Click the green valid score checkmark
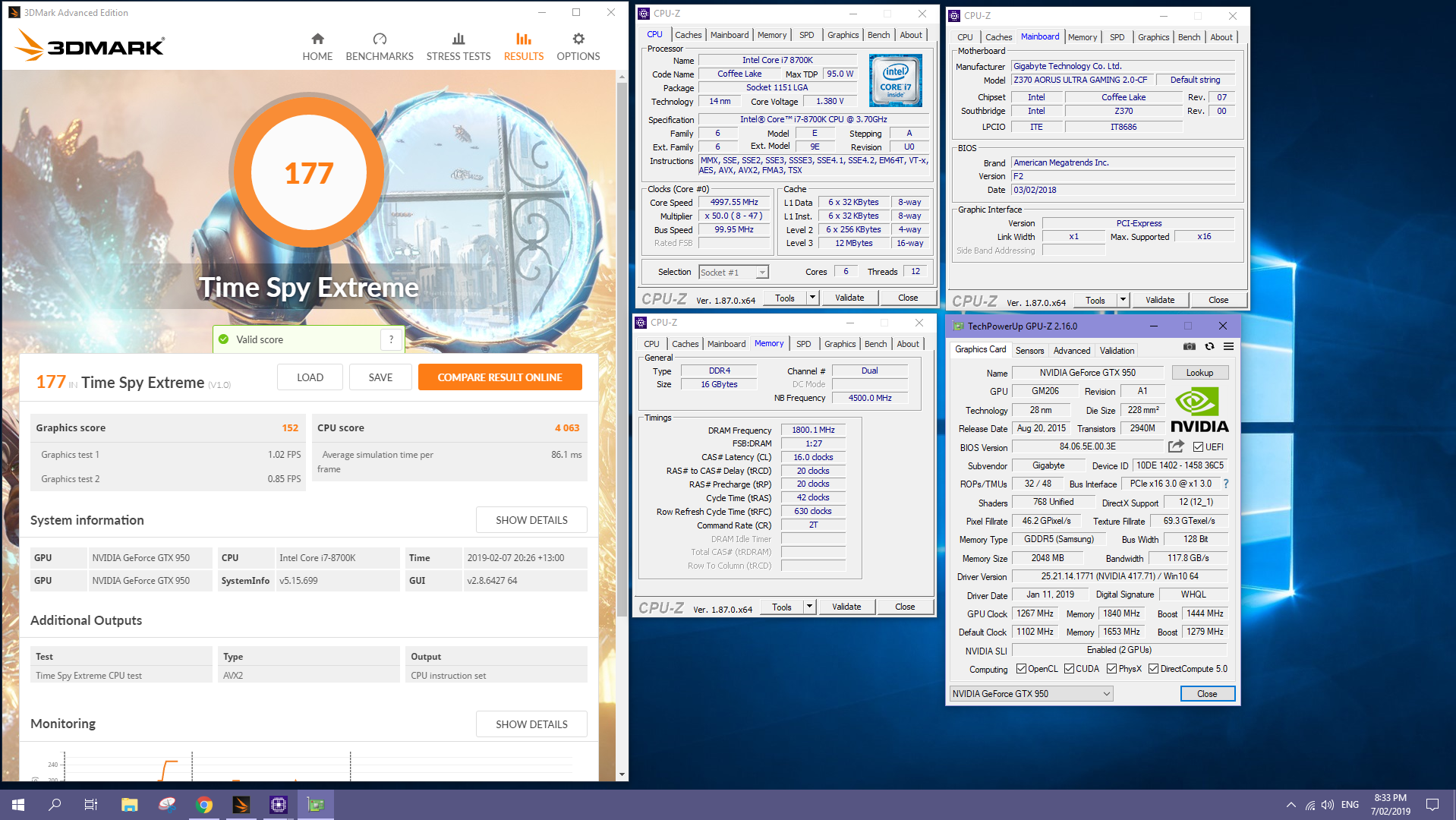This screenshot has height=820, width=1456. click(x=224, y=339)
